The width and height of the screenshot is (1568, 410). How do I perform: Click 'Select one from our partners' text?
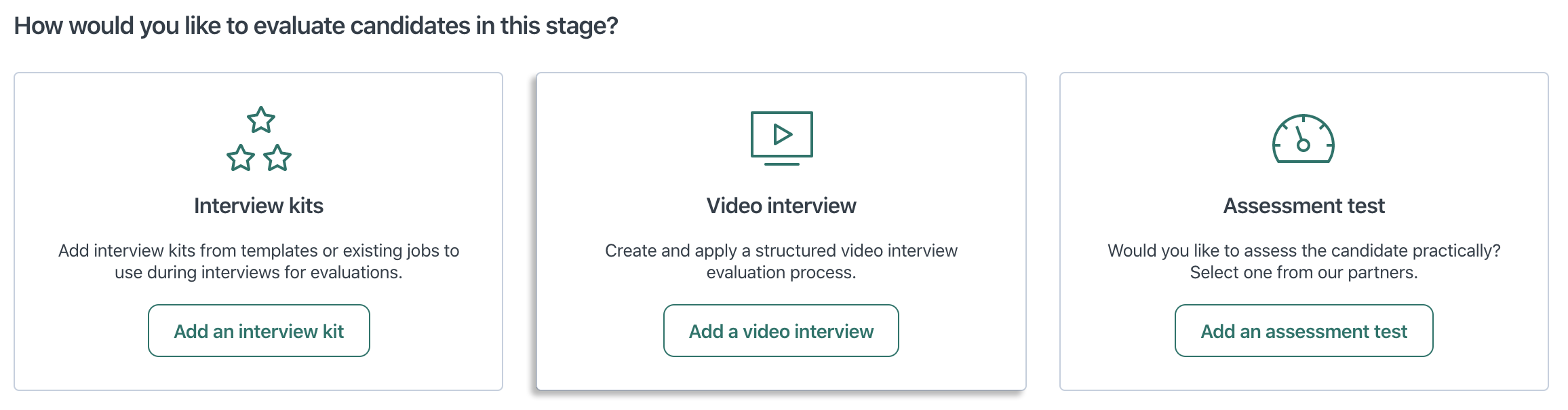1304,272
